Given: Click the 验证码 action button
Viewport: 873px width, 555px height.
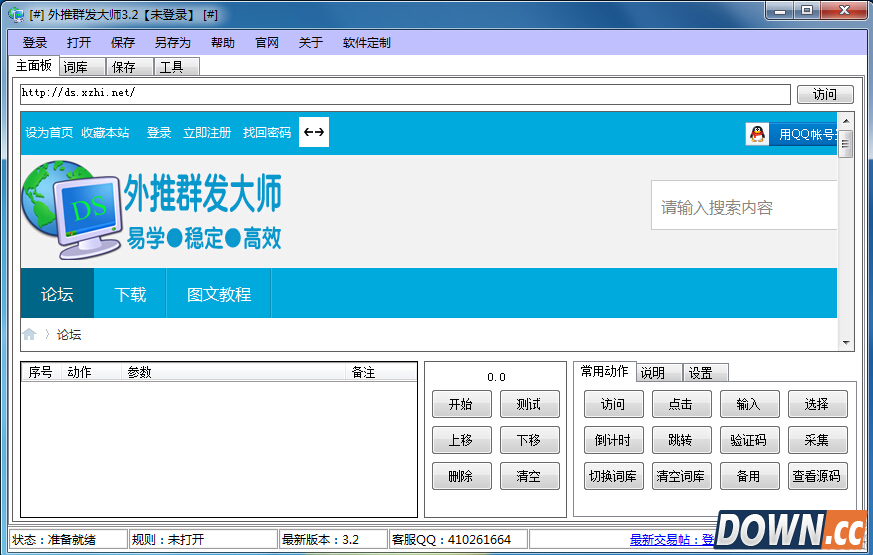Looking at the screenshot, I should [x=749, y=440].
